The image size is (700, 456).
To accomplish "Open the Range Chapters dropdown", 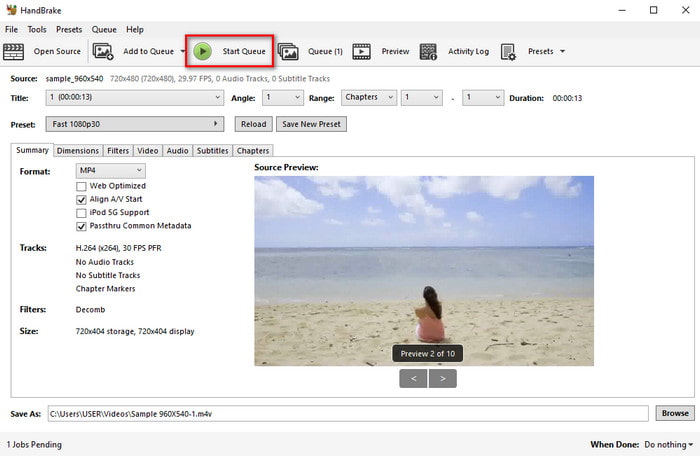I will [369, 97].
